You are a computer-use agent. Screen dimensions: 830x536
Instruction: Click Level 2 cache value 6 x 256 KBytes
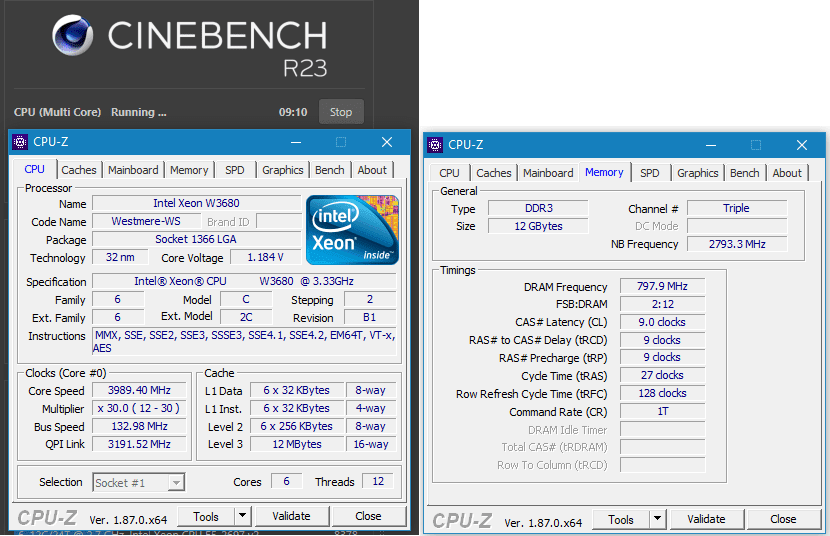[x=297, y=426]
